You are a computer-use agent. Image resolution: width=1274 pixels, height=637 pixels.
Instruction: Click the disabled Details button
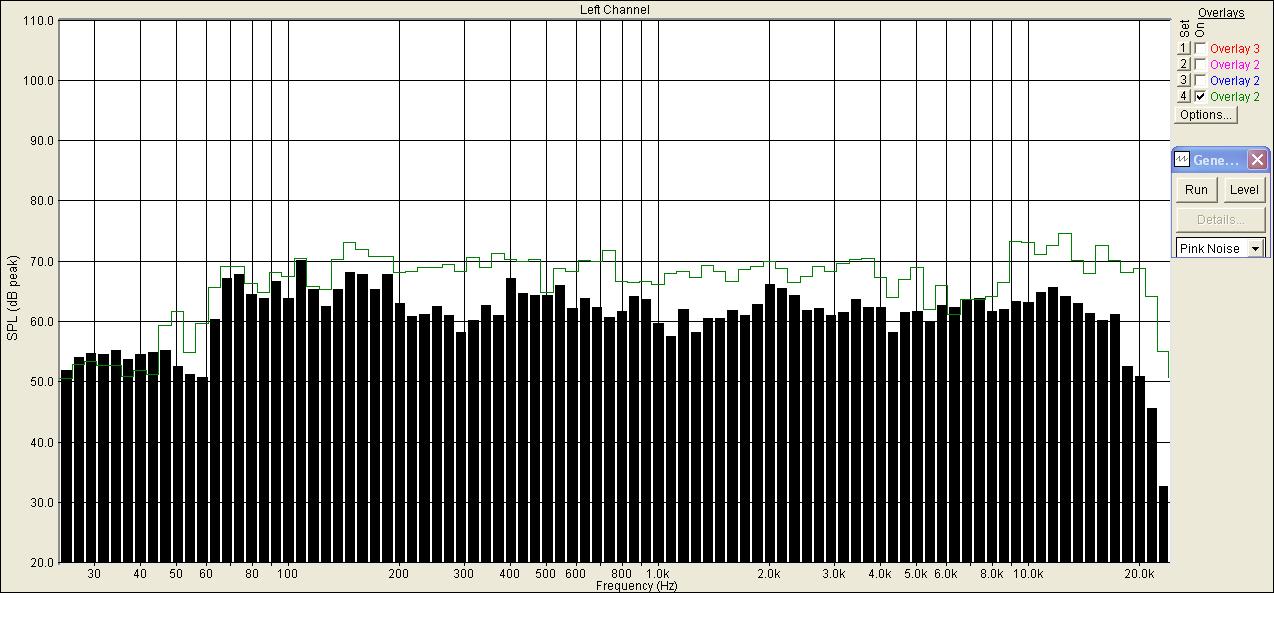[x=1220, y=220]
